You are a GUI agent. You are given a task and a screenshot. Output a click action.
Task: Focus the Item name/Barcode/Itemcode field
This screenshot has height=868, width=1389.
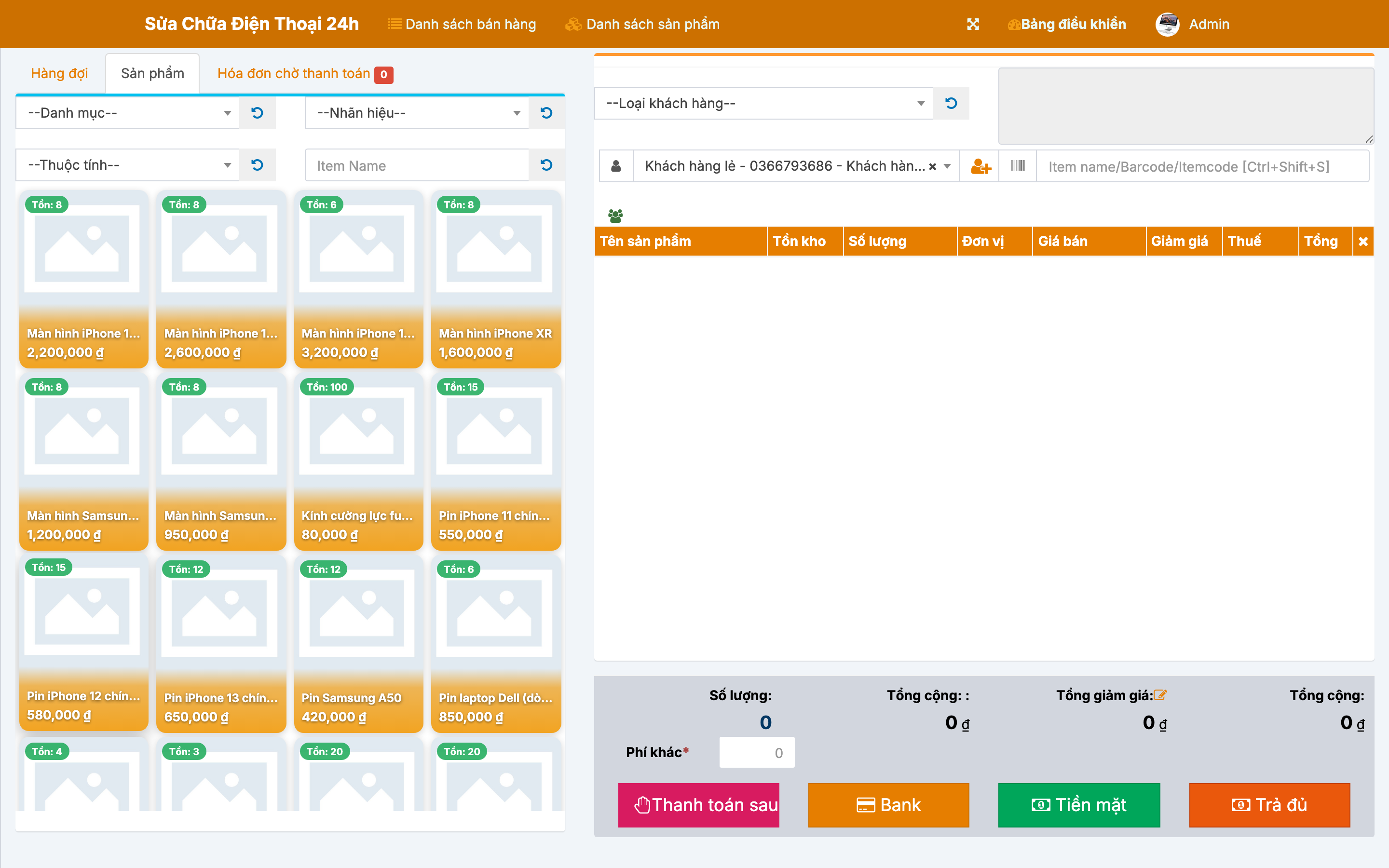click(1202, 166)
